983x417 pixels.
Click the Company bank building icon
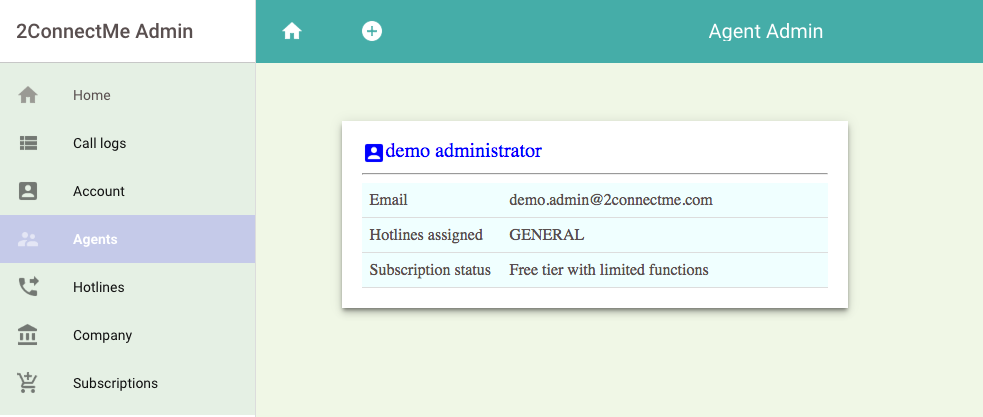pos(28,335)
